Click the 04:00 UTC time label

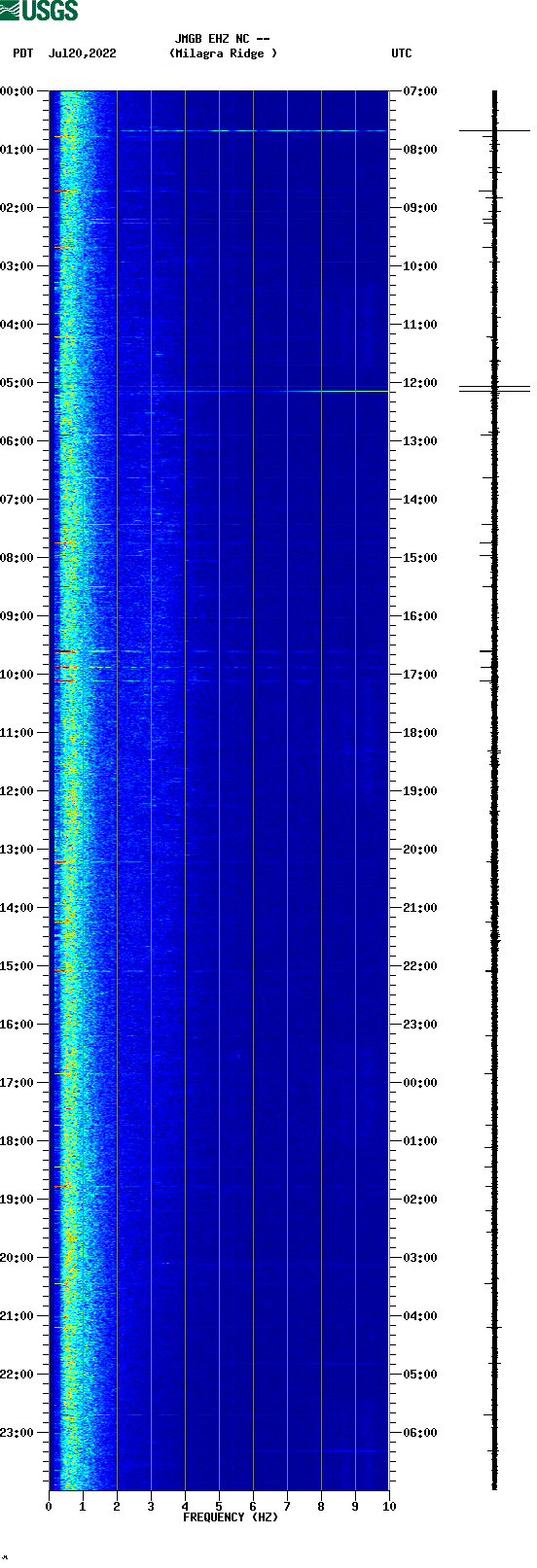coord(420,1316)
